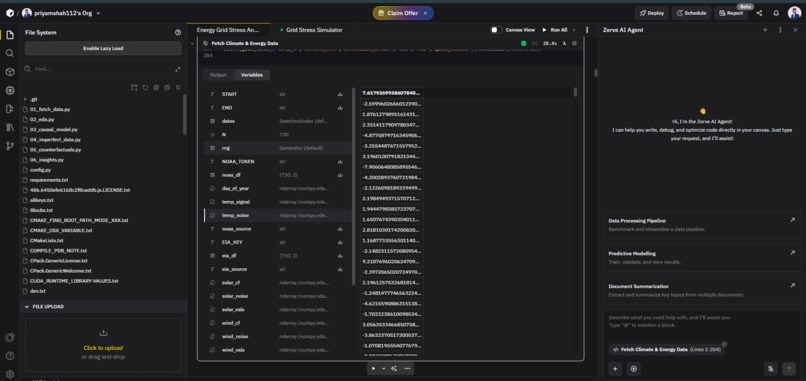Click the share icon in top bar
The height and width of the screenshot is (381, 806).
(x=759, y=13)
